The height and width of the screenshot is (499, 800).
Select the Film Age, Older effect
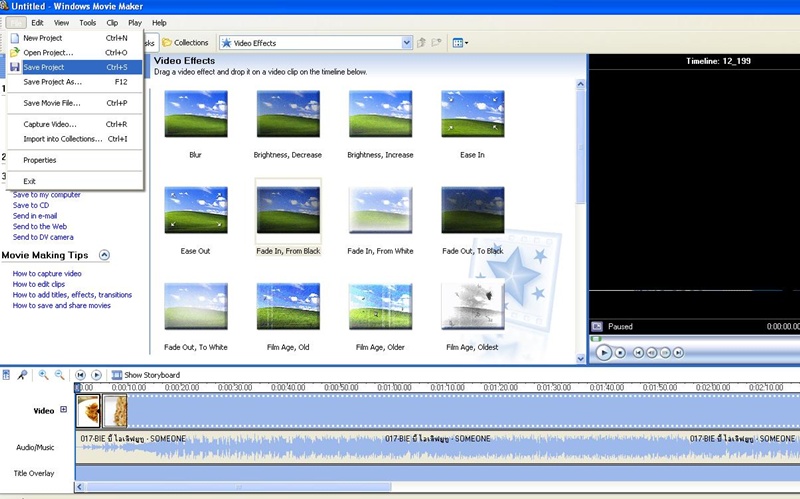(381, 306)
